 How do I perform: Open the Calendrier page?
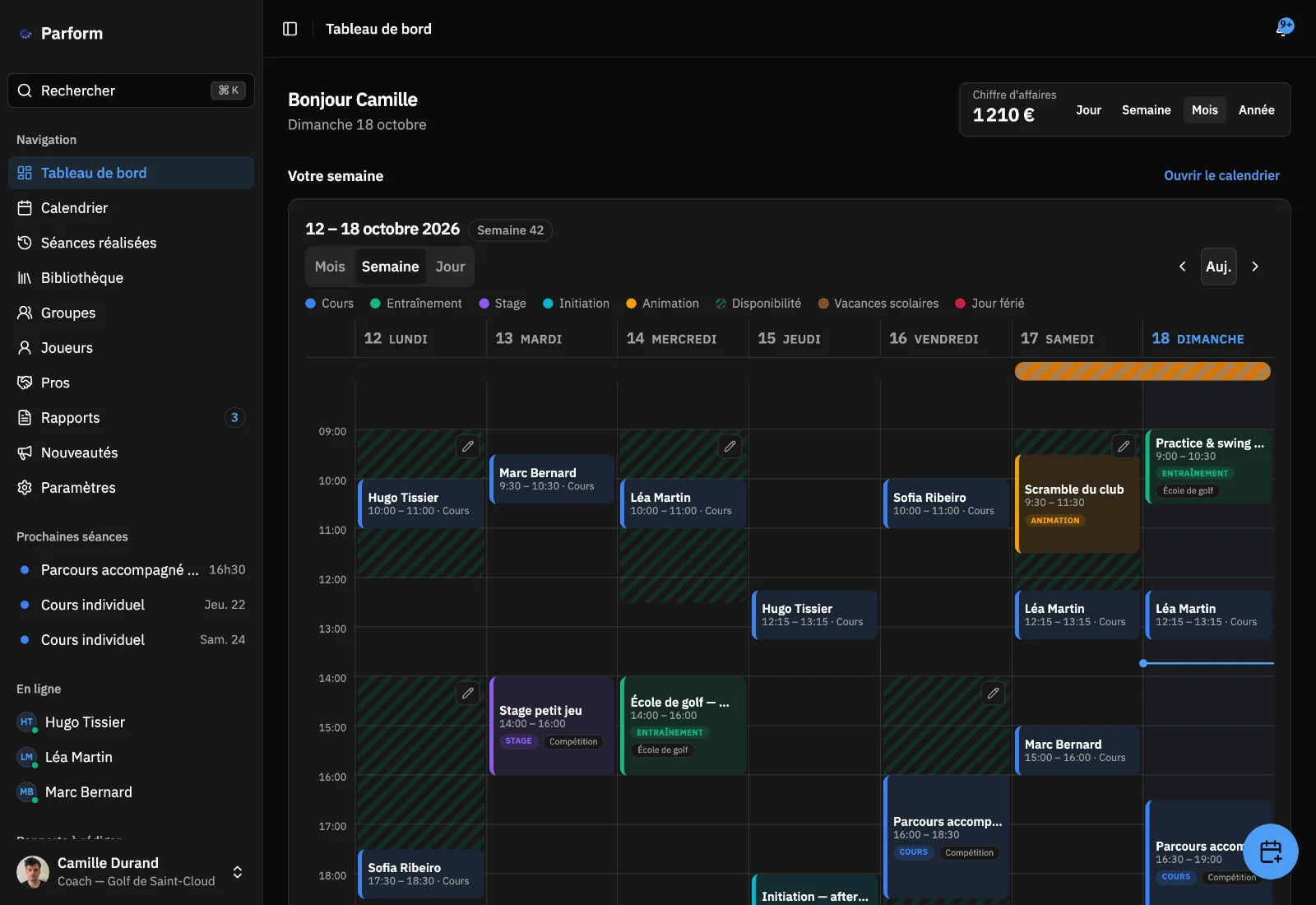click(x=131, y=208)
